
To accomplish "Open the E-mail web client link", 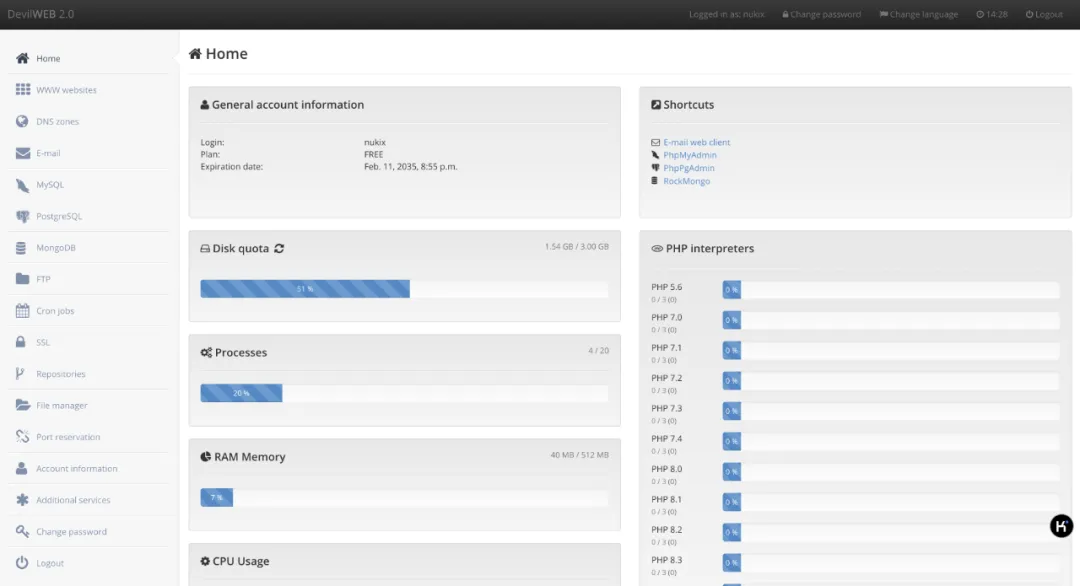I will (696, 143).
